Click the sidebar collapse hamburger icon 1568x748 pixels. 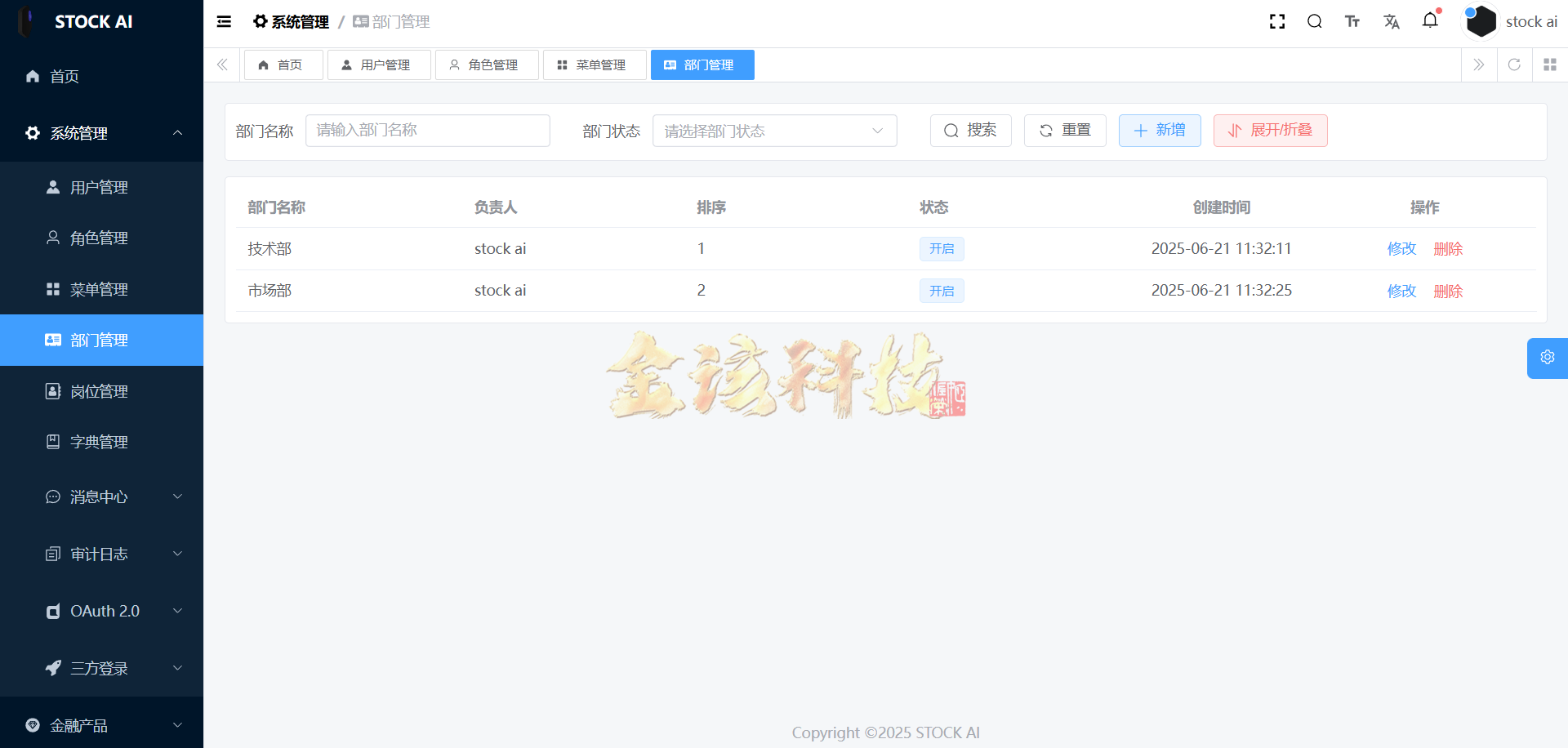click(x=224, y=21)
